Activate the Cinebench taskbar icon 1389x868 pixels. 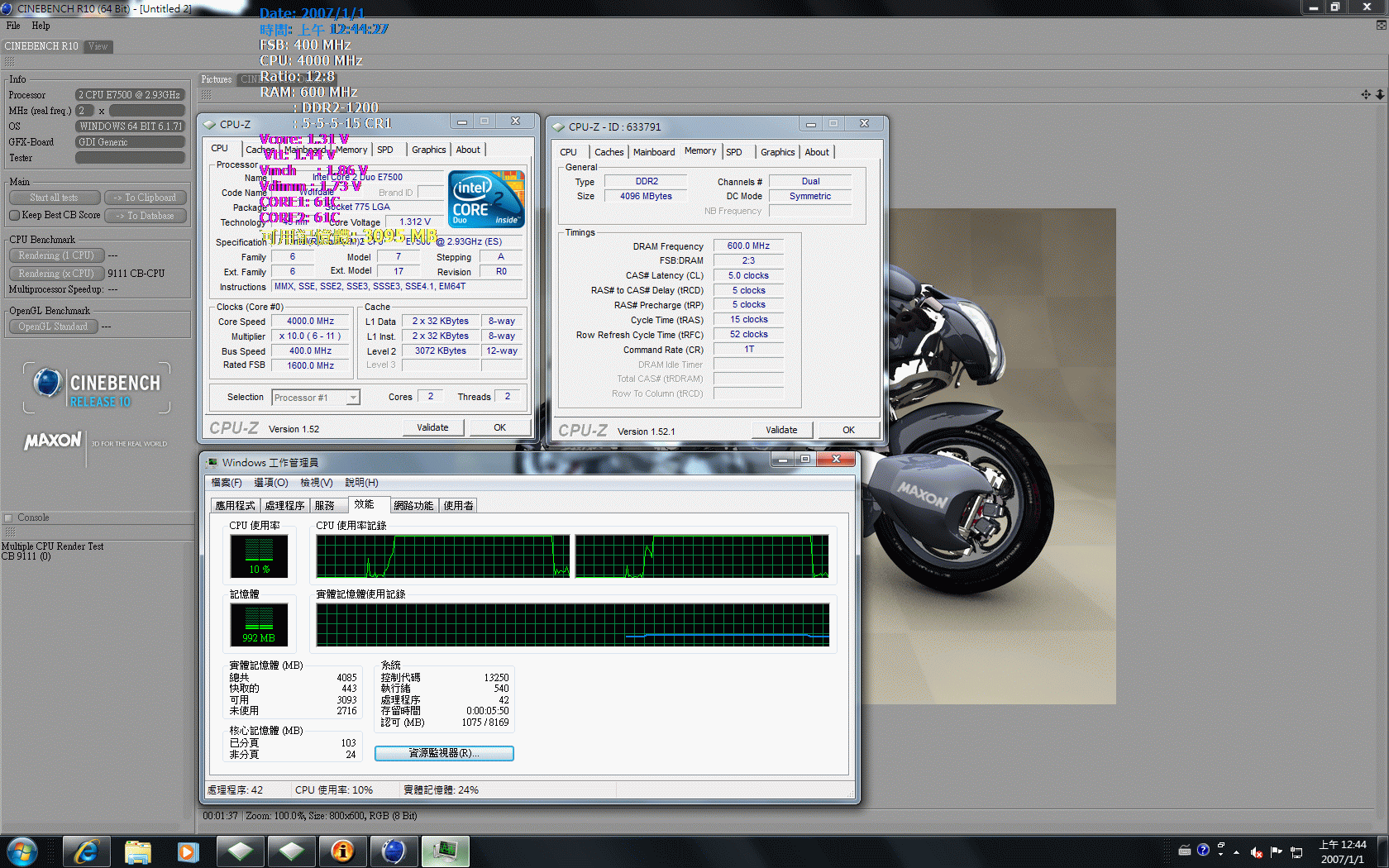click(x=394, y=851)
